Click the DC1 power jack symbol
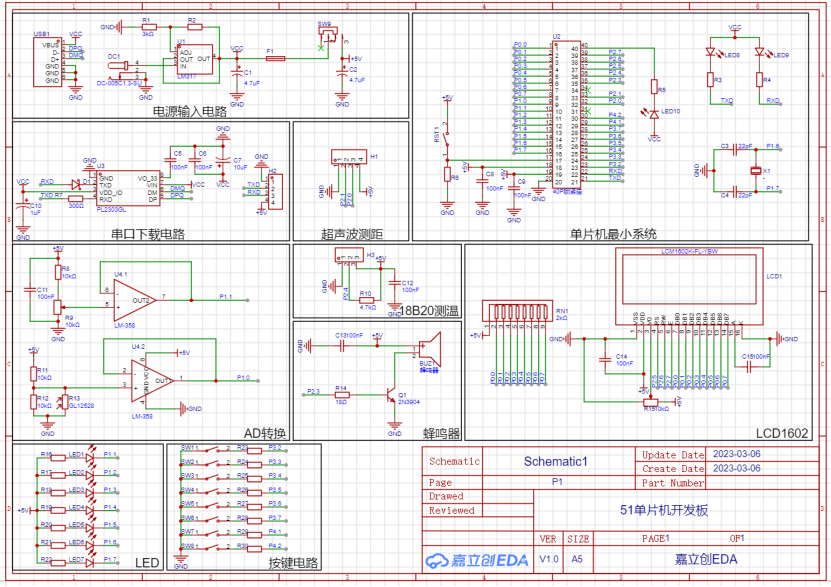Image resolution: width=831 pixels, height=587 pixels. point(127,69)
